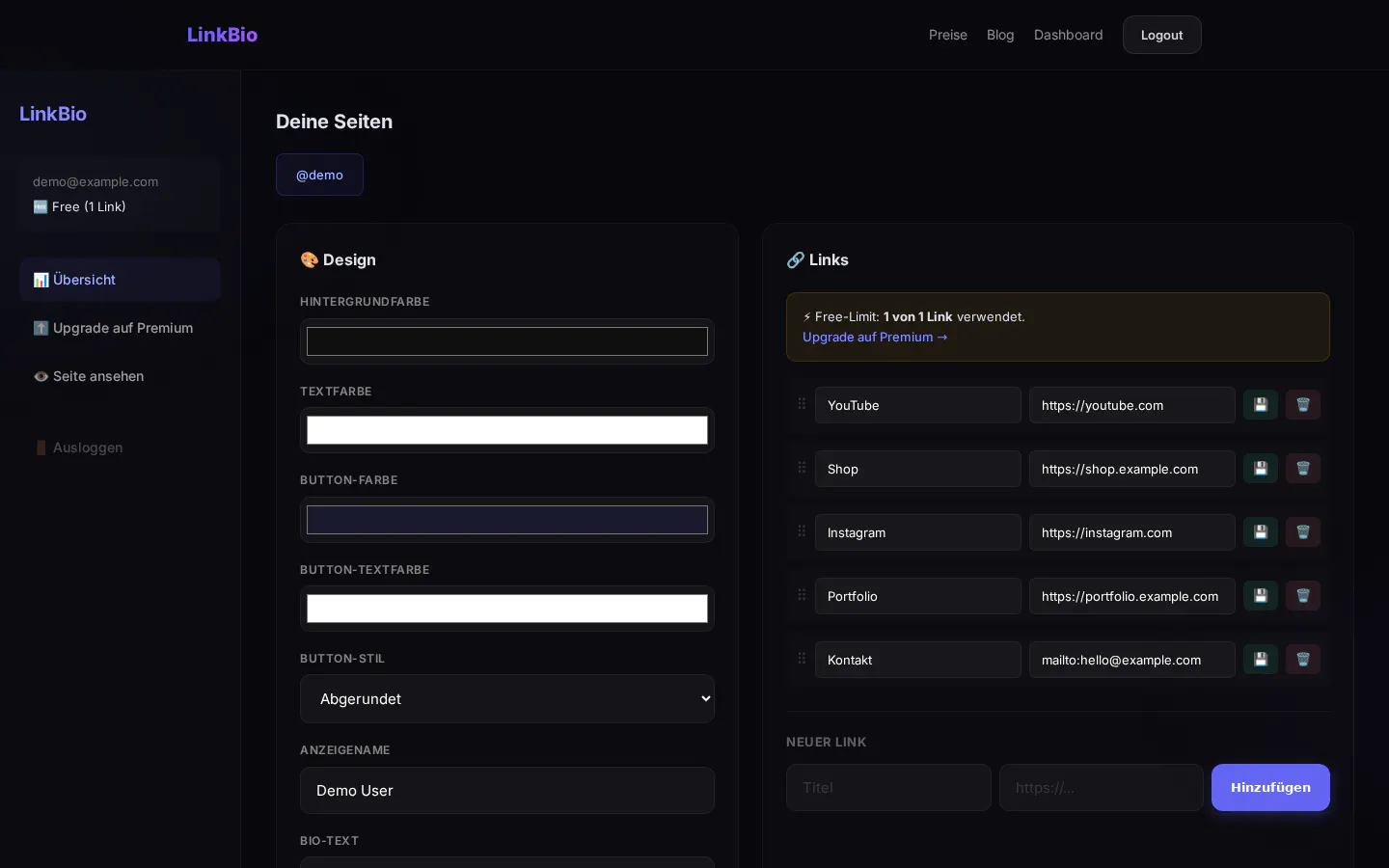Focus the Anzeigename field with Demo User
Image resolution: width=1389 pixels, height=868 pixels.
[507, 791]
